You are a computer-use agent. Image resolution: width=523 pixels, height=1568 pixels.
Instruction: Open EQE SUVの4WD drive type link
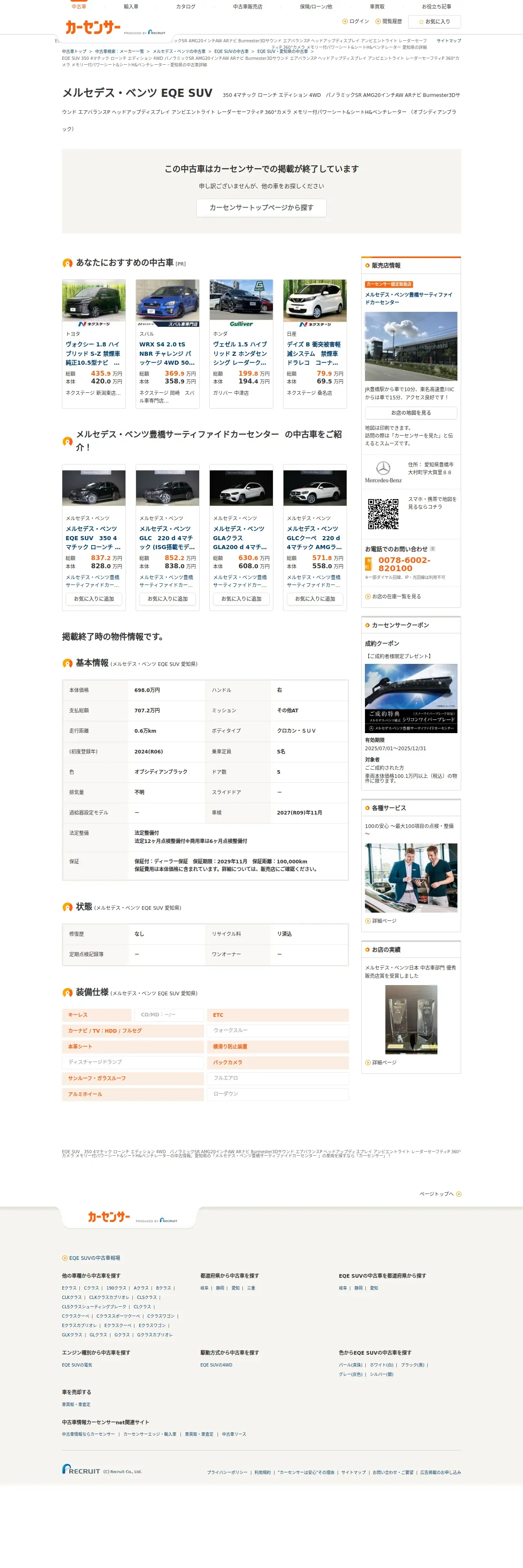tap(216, 1365)
